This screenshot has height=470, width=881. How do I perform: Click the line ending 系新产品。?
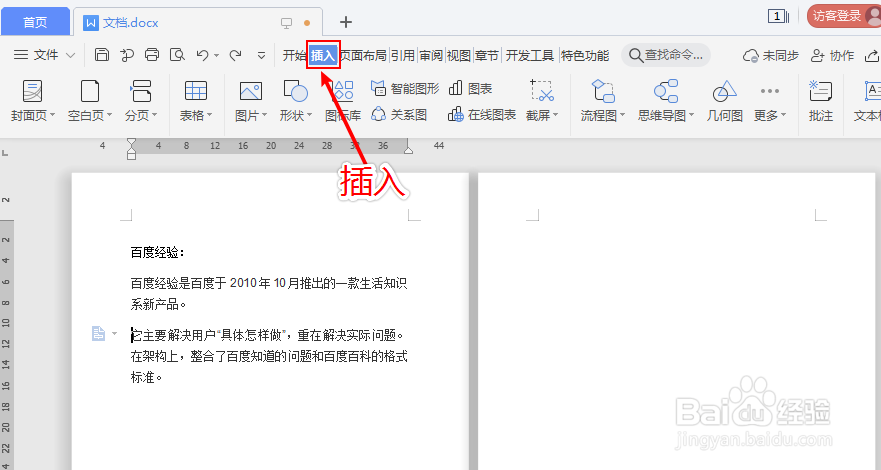[x=158, y=304]
